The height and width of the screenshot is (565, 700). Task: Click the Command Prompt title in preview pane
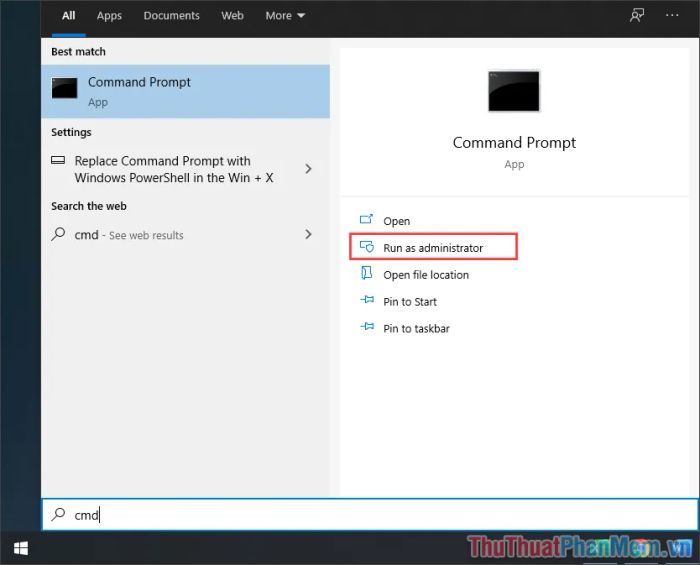coord(514,143)
